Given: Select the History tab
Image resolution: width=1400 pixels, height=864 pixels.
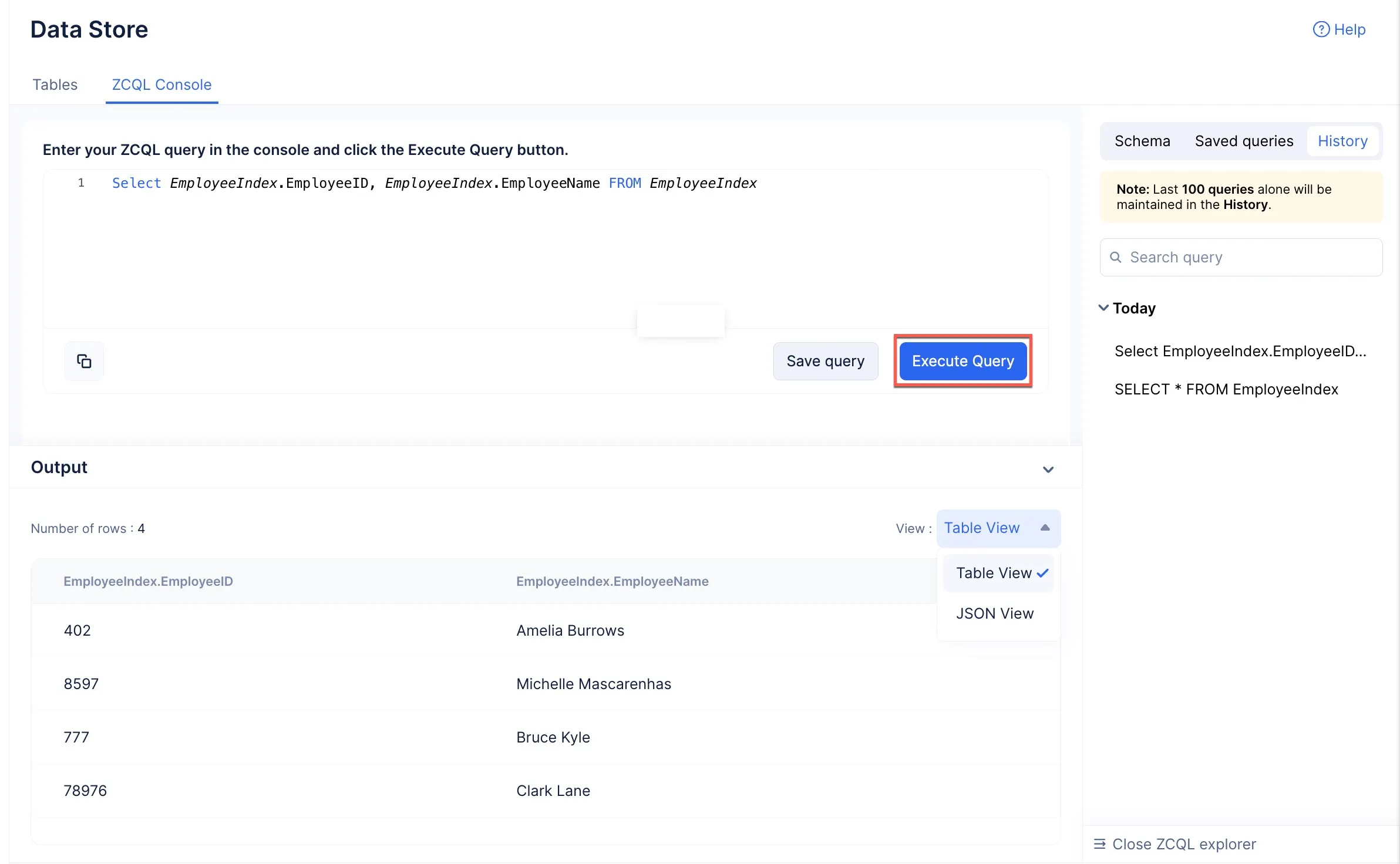Looking at the screenshot, I should click(1342, 141).
